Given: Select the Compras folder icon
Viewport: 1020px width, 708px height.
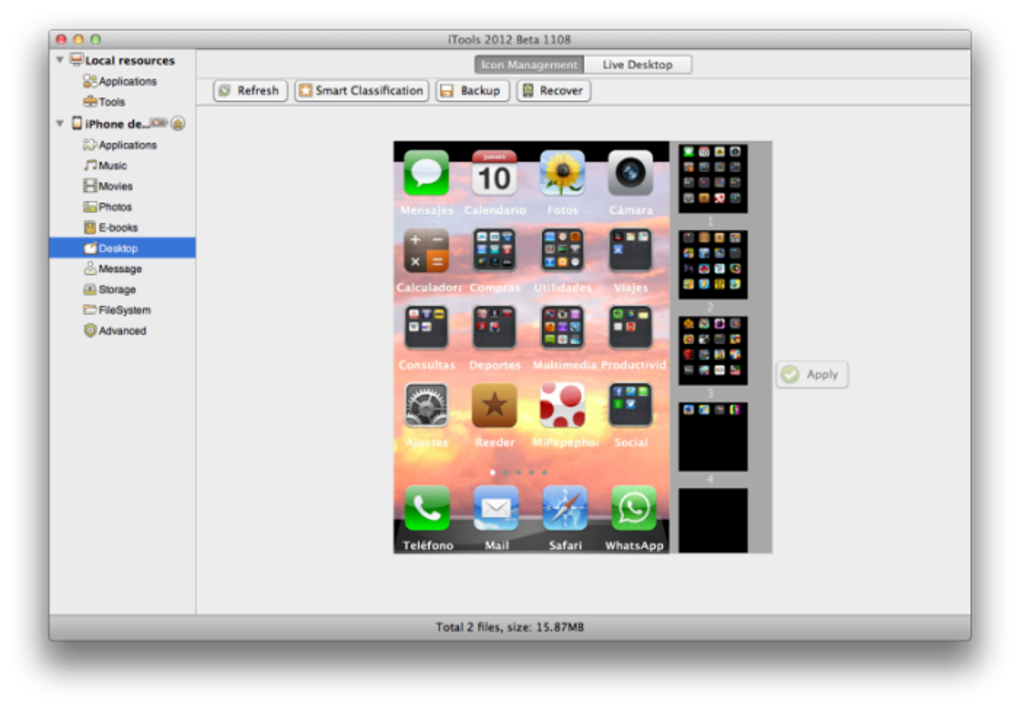Looking at the screenshot, I should point(494,251).
